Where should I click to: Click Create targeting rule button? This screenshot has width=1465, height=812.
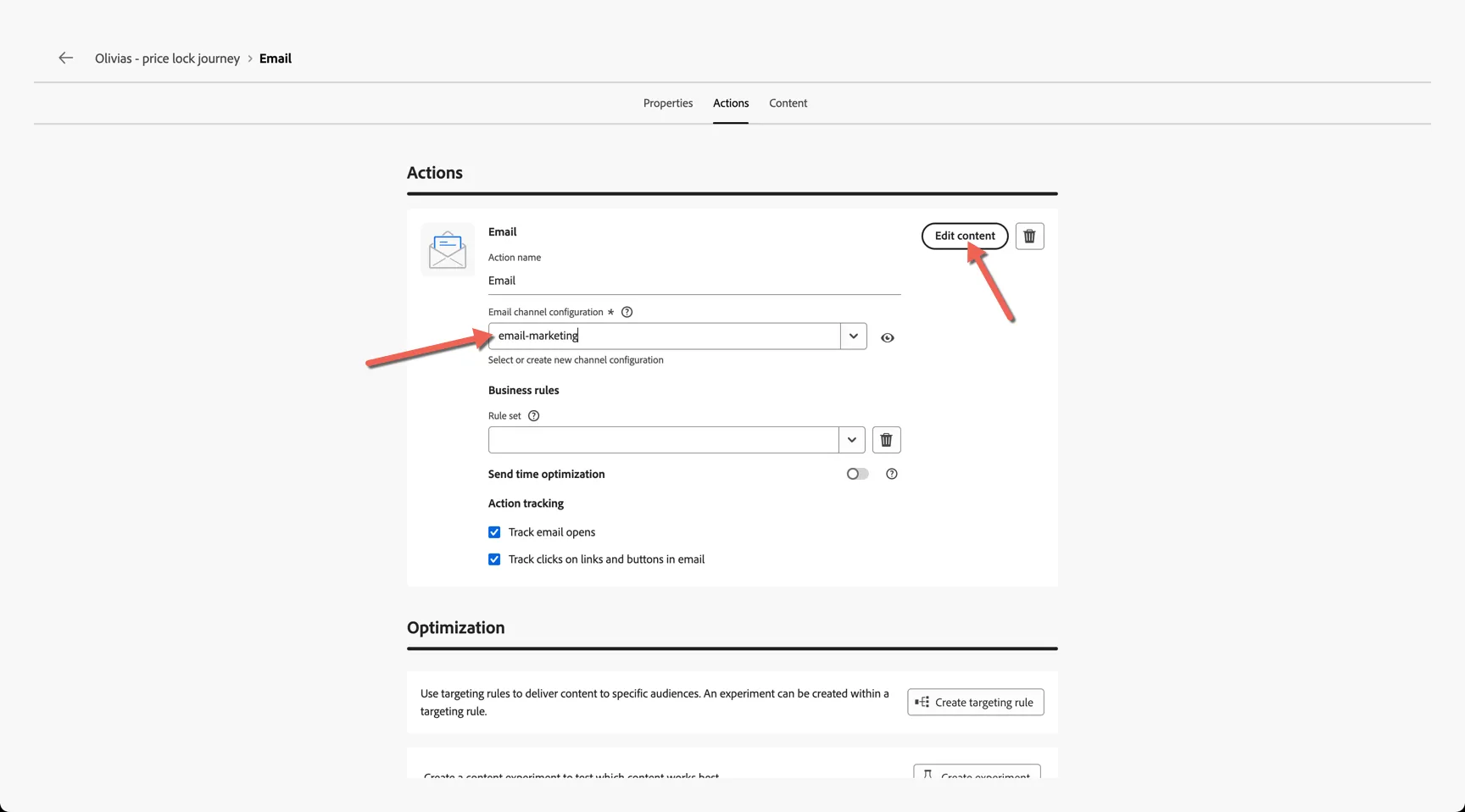pos(975,702)
